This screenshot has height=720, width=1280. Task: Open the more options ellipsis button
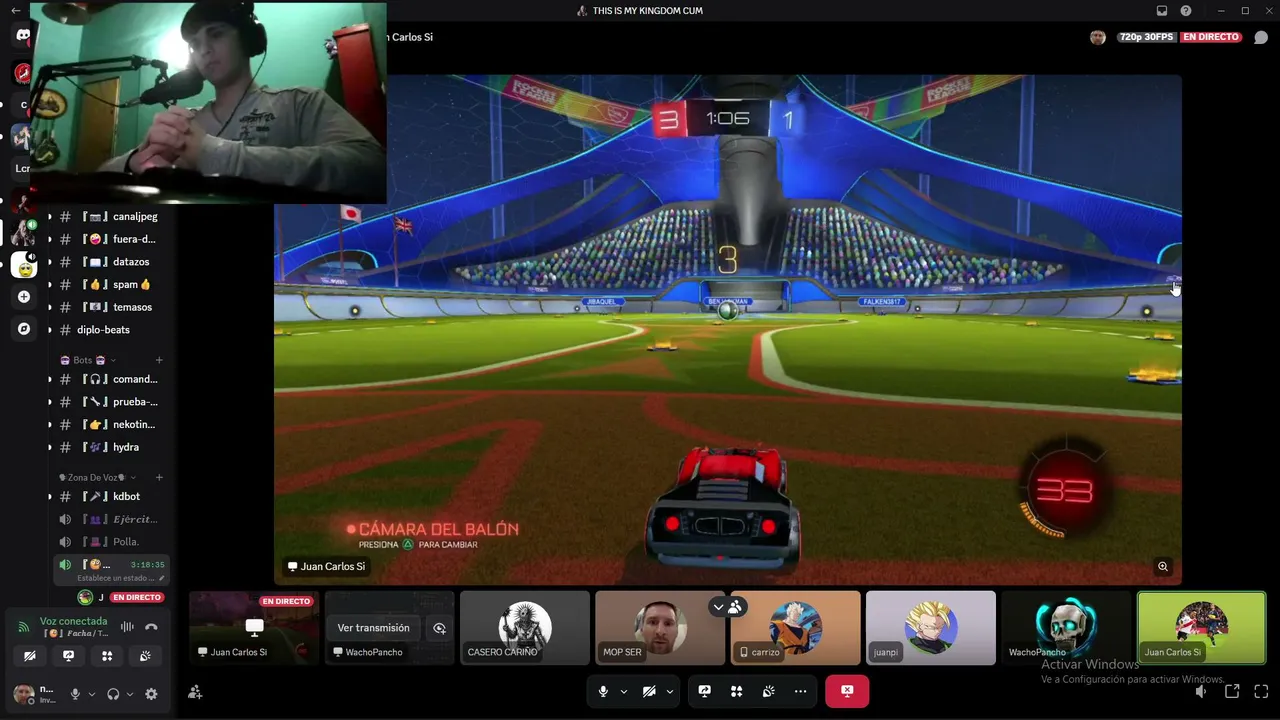[x=800, y=691]
